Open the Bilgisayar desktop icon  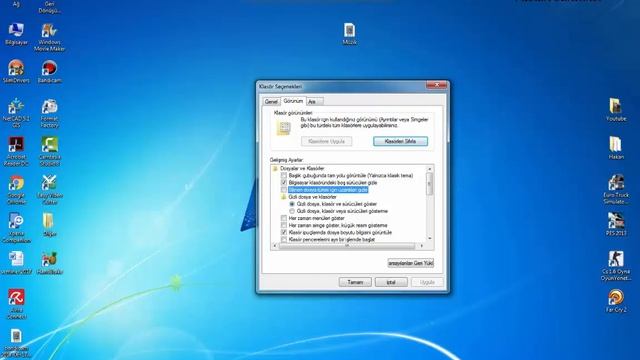pos(16,33)
